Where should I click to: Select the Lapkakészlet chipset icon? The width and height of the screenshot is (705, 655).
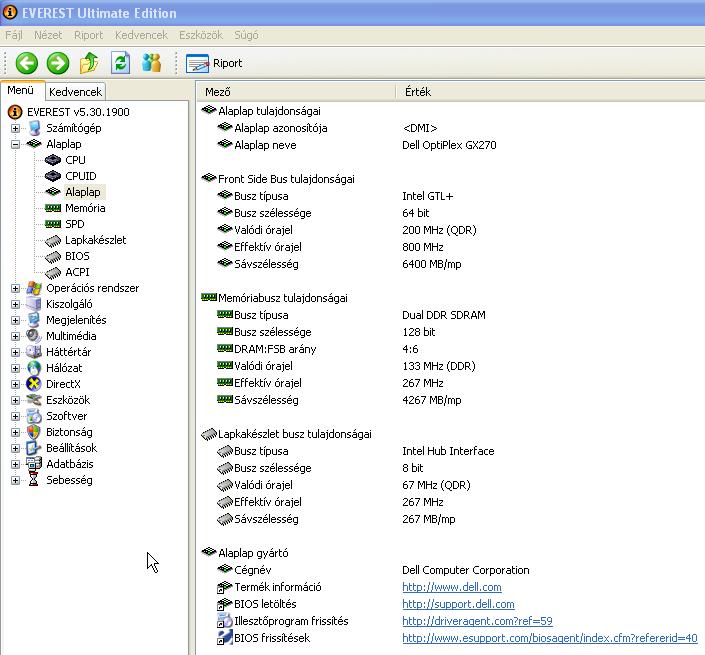[x=53, y=241]
